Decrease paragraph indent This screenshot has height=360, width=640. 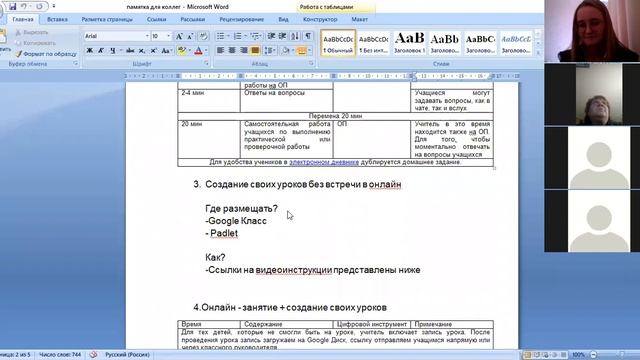pos(271,36)
